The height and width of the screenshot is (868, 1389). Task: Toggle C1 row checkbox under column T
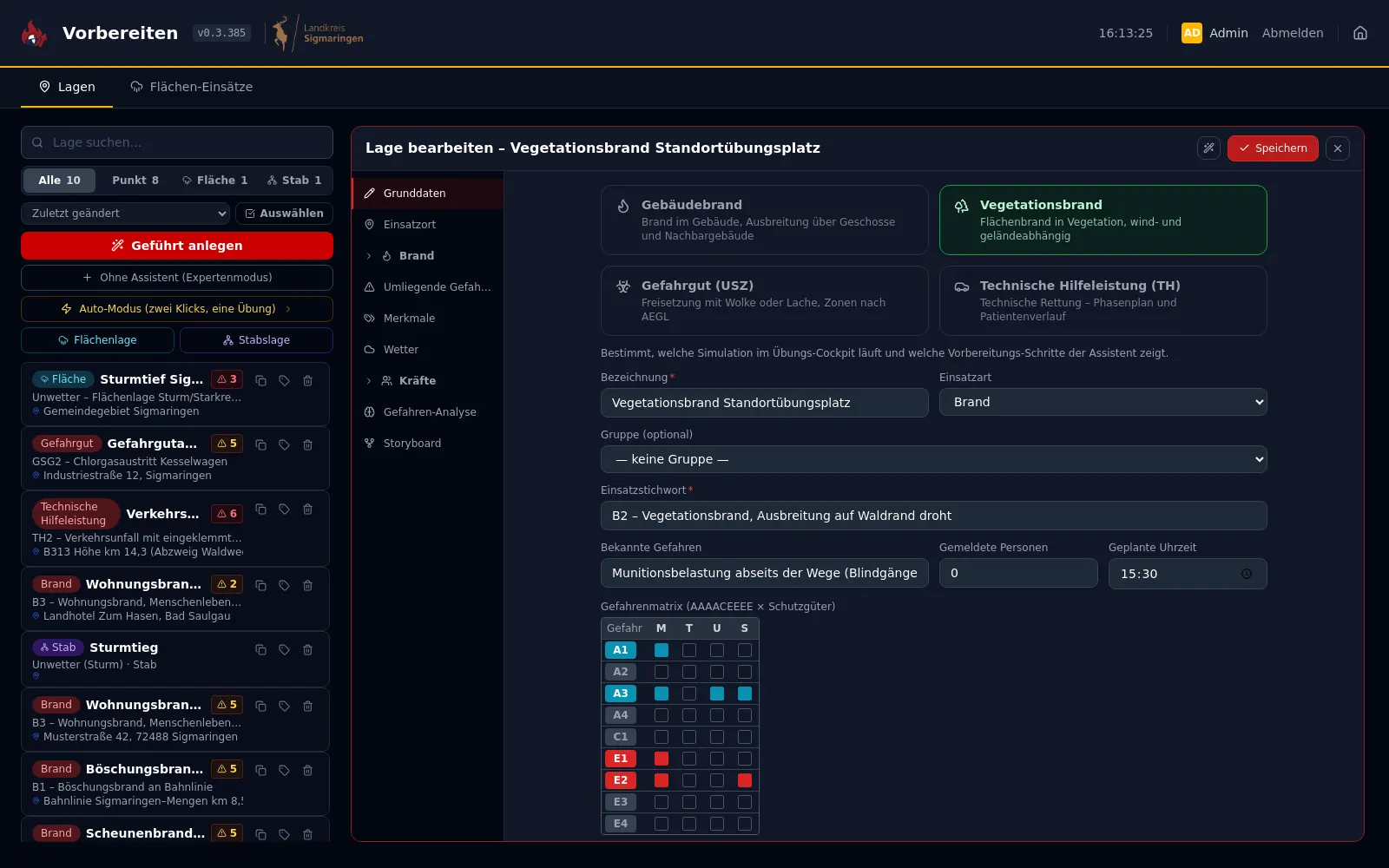coord(689,737)
